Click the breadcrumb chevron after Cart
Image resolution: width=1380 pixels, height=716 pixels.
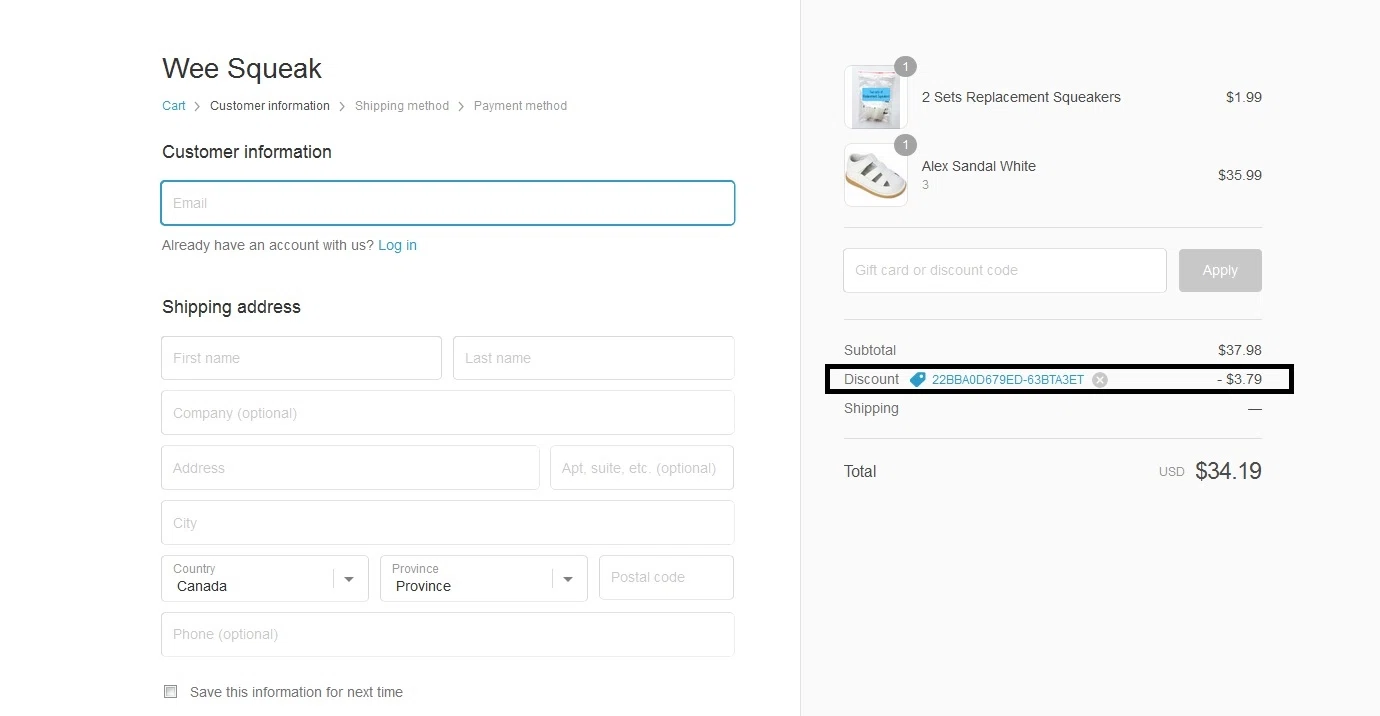(198, 106)
